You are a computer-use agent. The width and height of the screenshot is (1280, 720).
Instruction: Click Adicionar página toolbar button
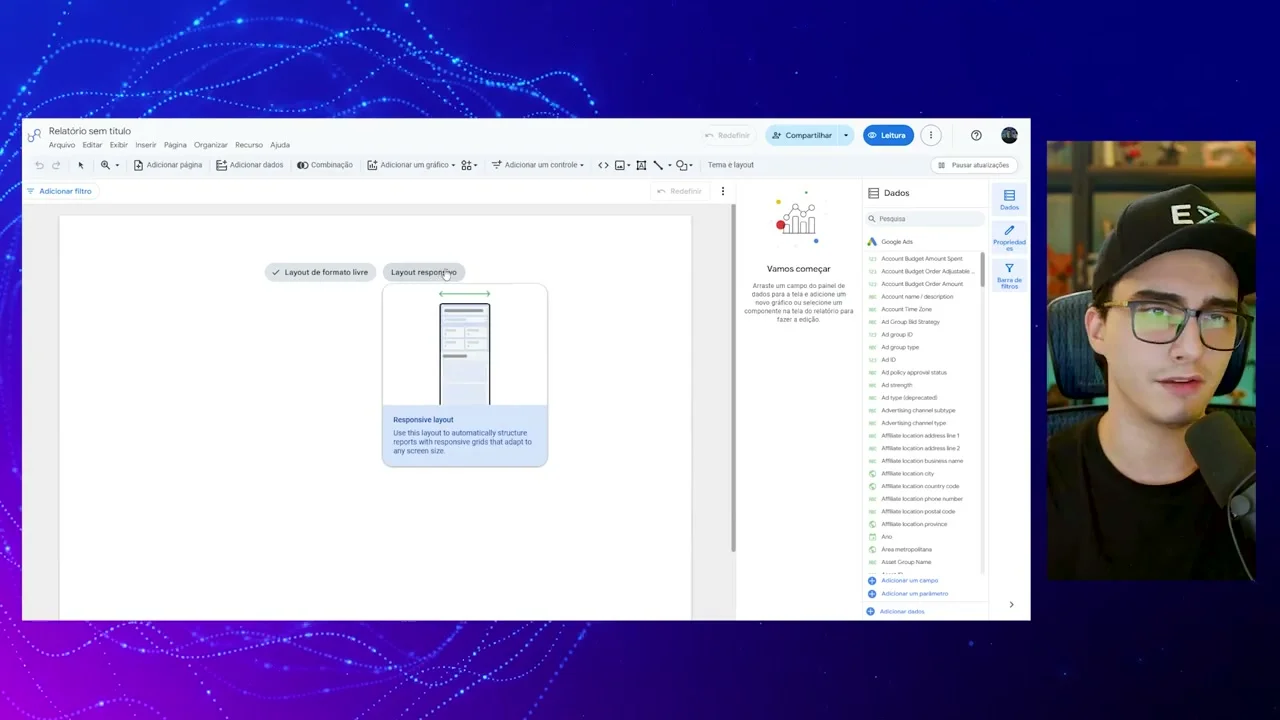[x=168, y=165]
